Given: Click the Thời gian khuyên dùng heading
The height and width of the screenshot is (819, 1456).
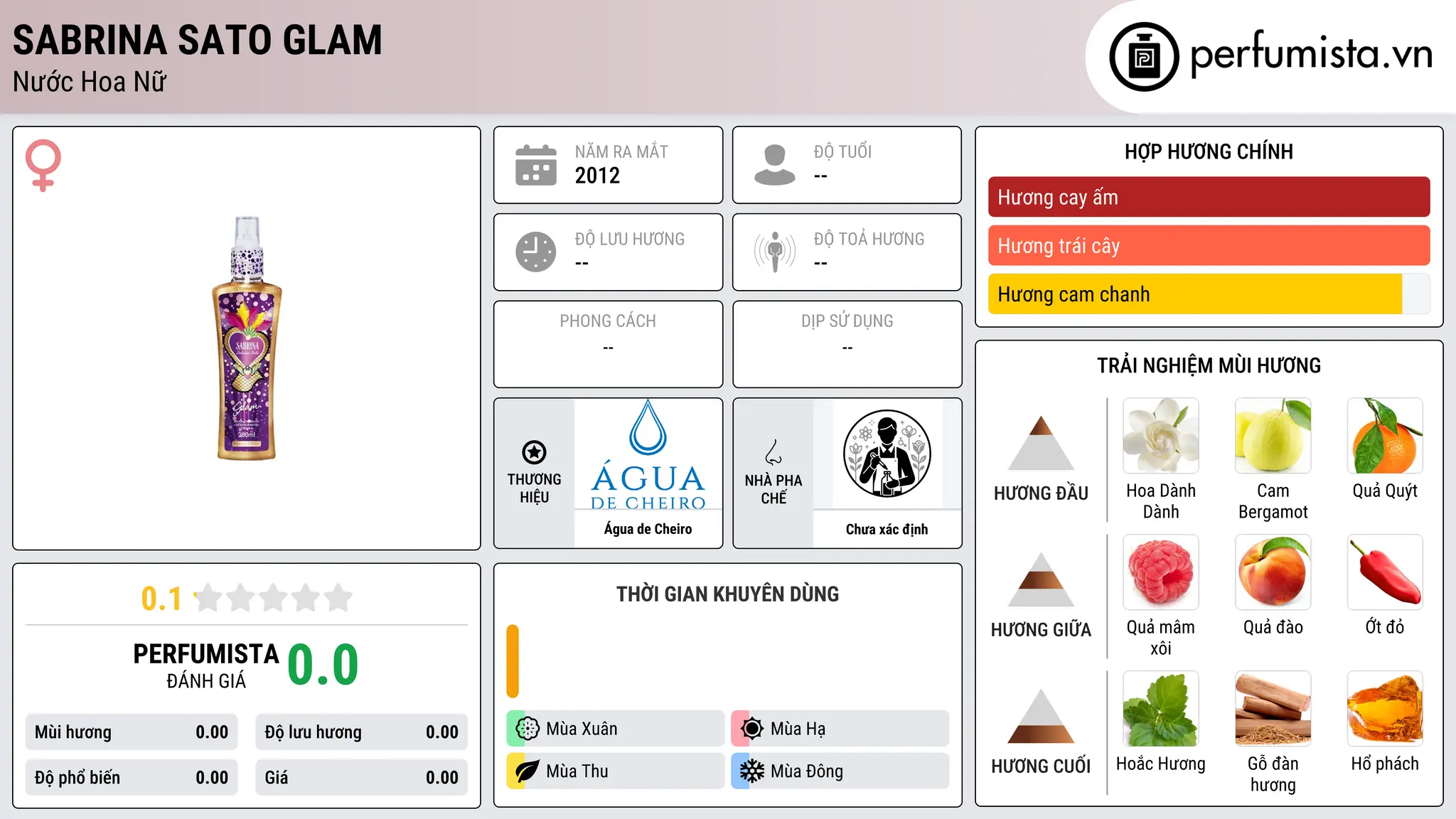Looking at the screenshot, I should pos(727,594).
